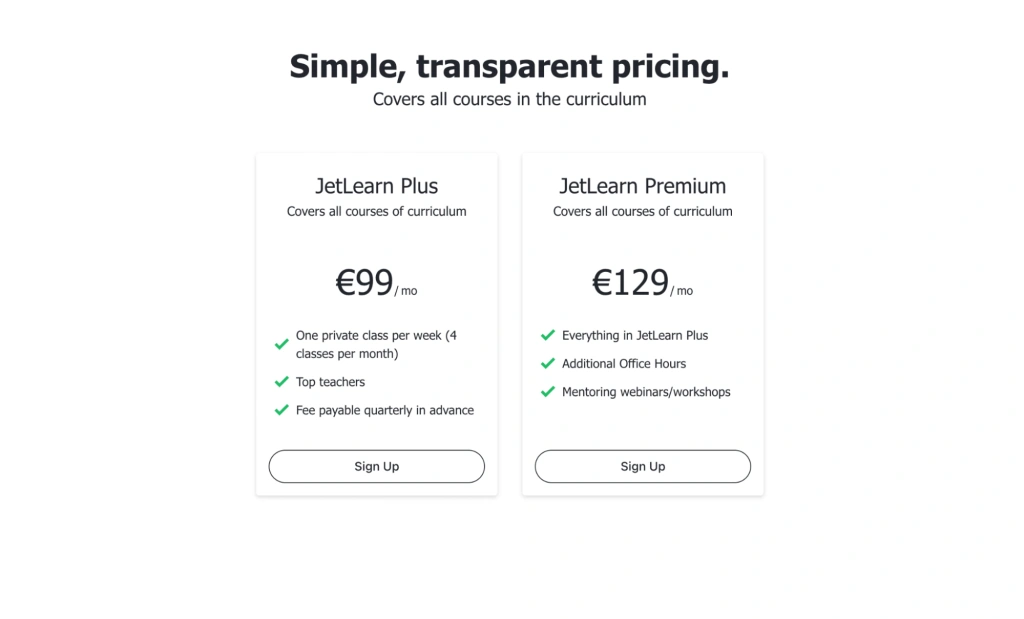Viewport: 1024px width, 619px height.
Task: Select the checkmark beside 'Fee payable quarterly in advance'
Action: pos(281,410)
